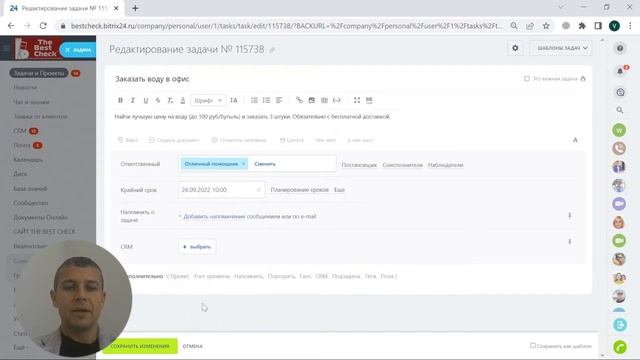This screenshot has width=640, height=360.
Task: Open the Шрифт font dropdown
Action: coord(208,100)
